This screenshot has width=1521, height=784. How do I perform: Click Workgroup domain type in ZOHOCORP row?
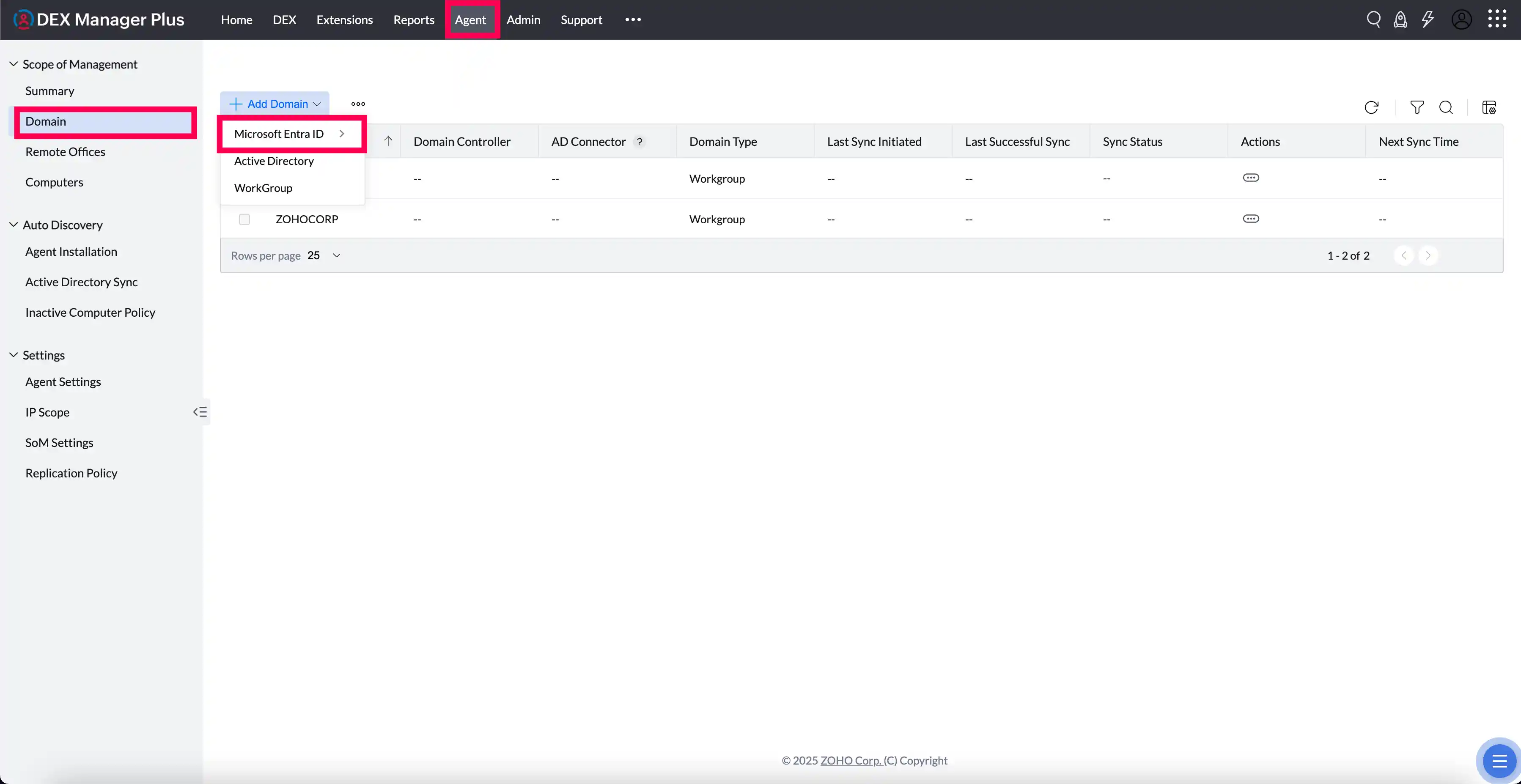click(x=717, y=219)
